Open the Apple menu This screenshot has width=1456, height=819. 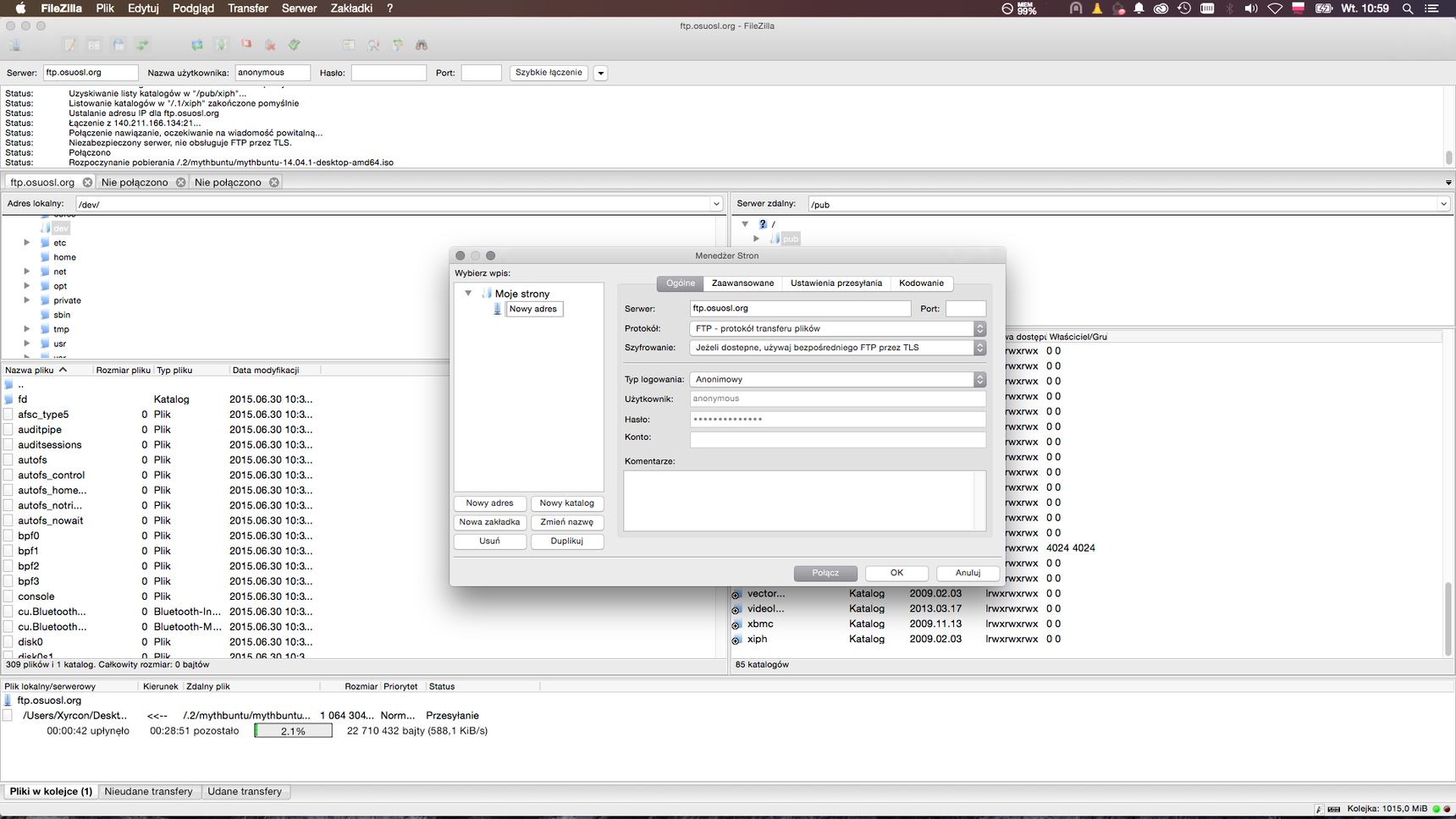pos(20,8)
